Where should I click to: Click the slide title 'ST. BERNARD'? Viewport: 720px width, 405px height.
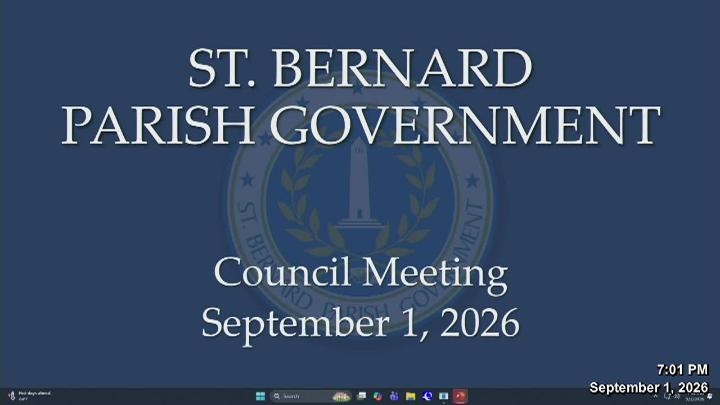tap(360, 68)
